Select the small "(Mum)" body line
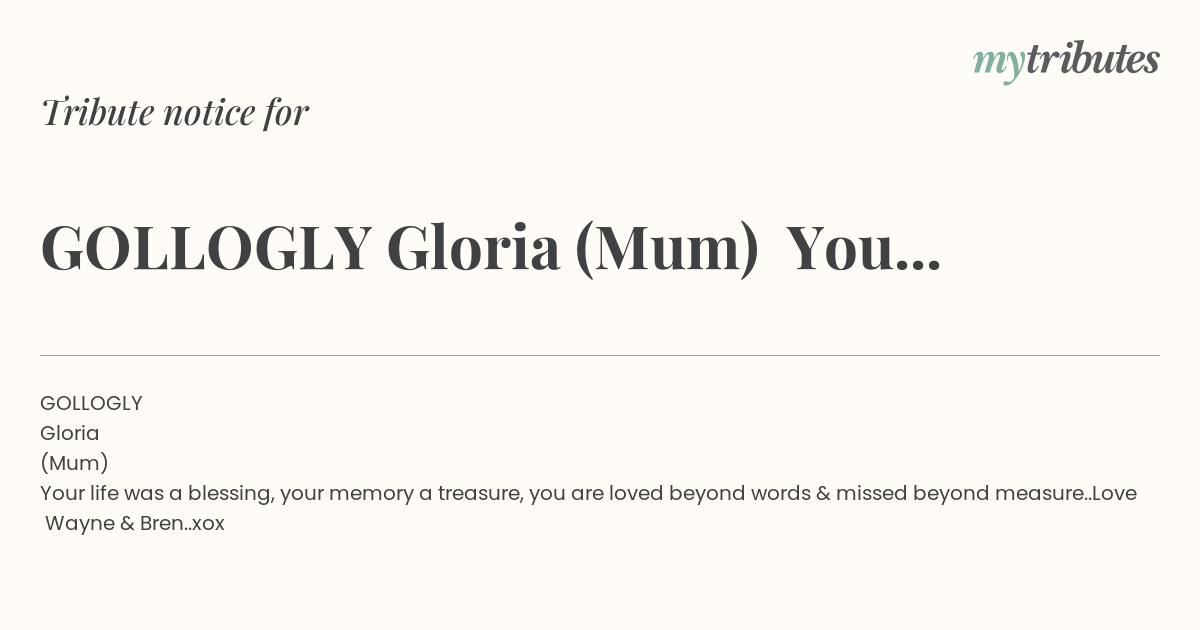The image size is (1200, 630). pos(74,463)
